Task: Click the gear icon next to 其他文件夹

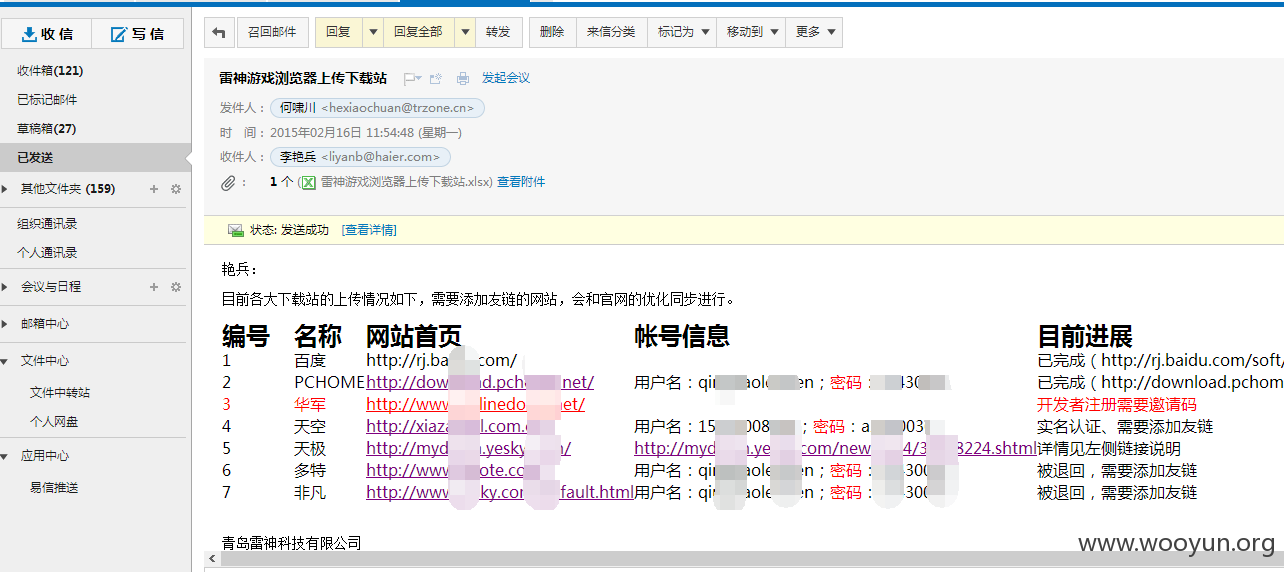Action: [176, 189]
